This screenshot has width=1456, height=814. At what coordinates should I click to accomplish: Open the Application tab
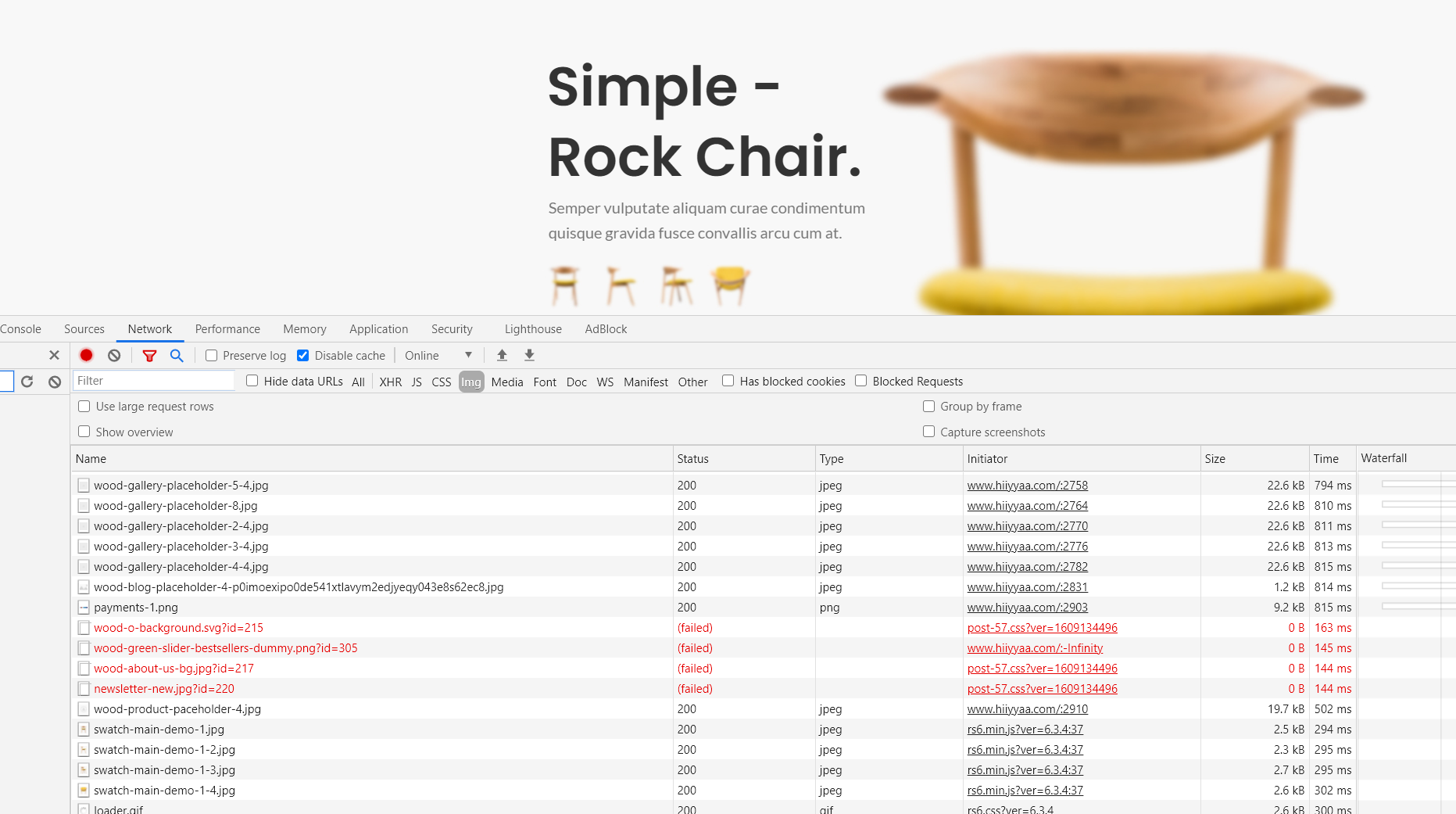click(x=379, y=329)
